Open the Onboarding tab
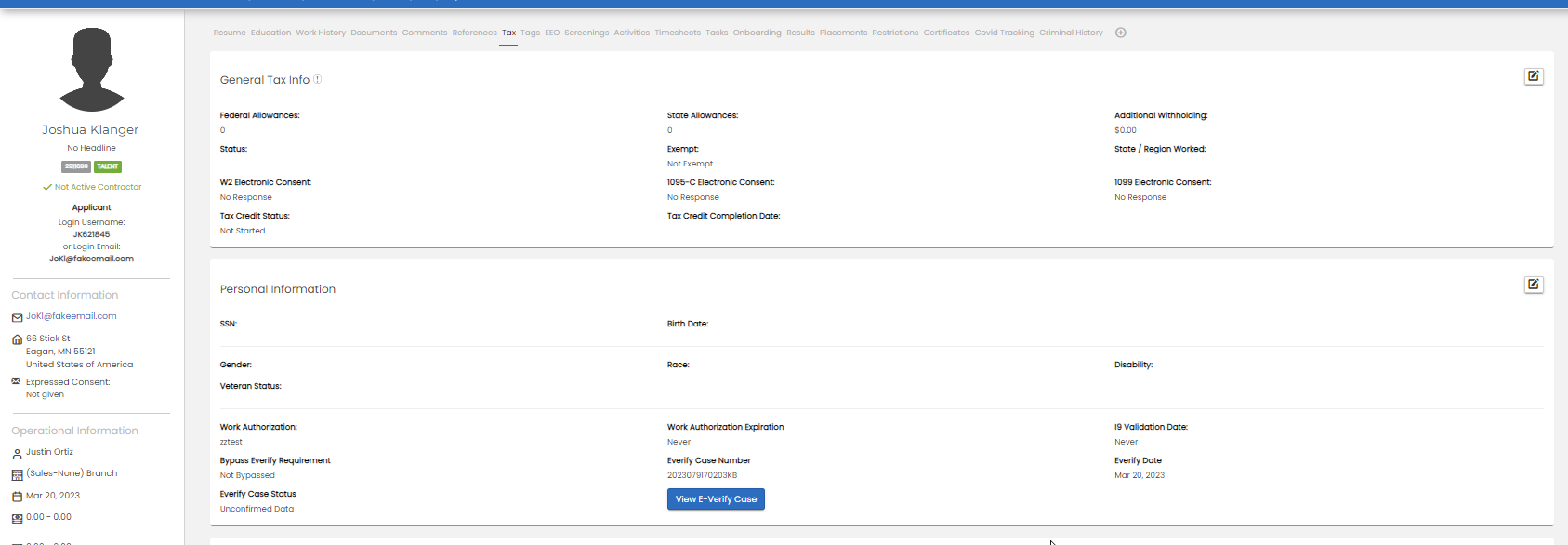This screenshot has width=1568, height=545. pyautogui.click(x=757, y=33)
